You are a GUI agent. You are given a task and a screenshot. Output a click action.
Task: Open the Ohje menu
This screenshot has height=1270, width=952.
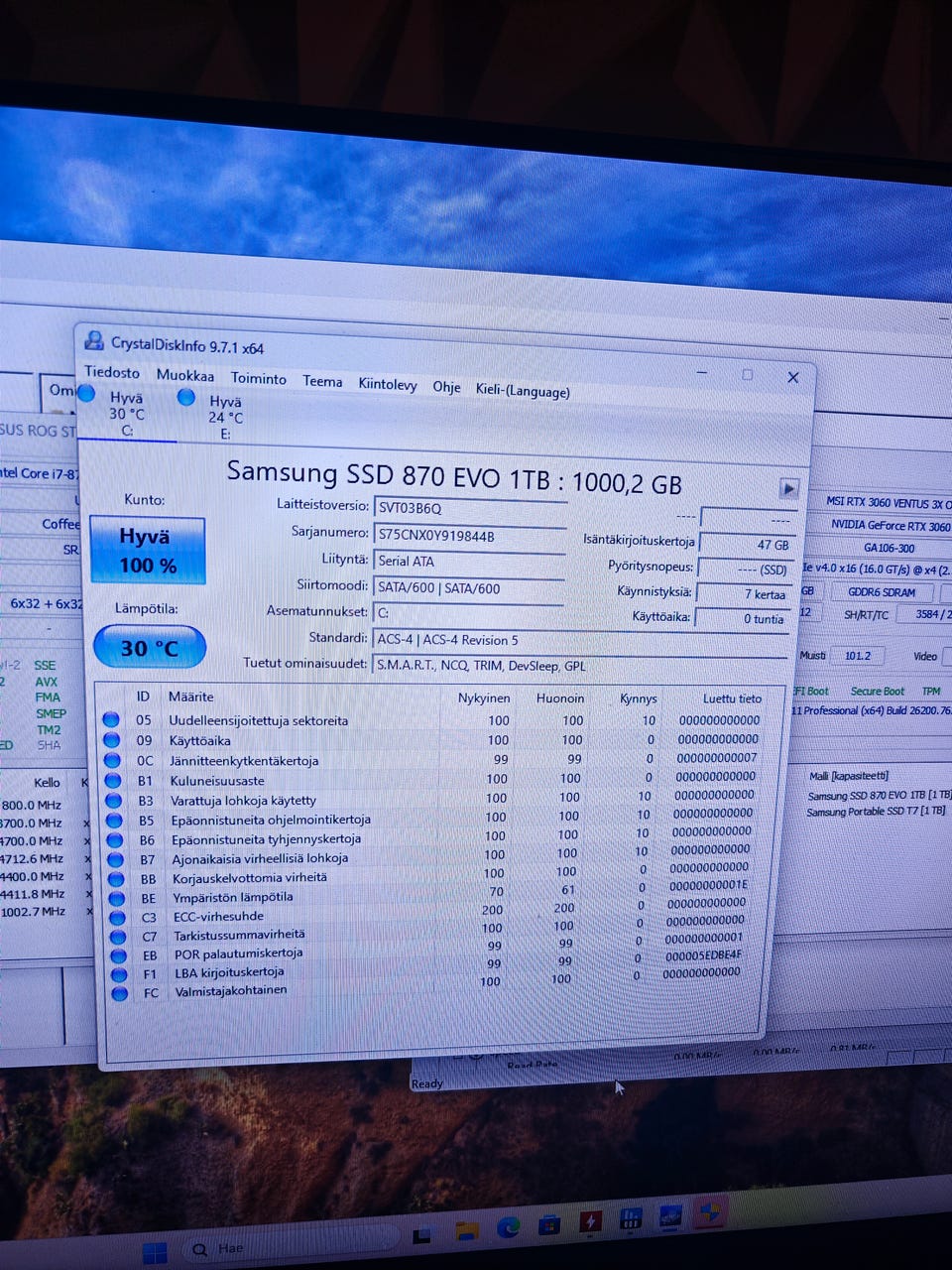(446, 386)
